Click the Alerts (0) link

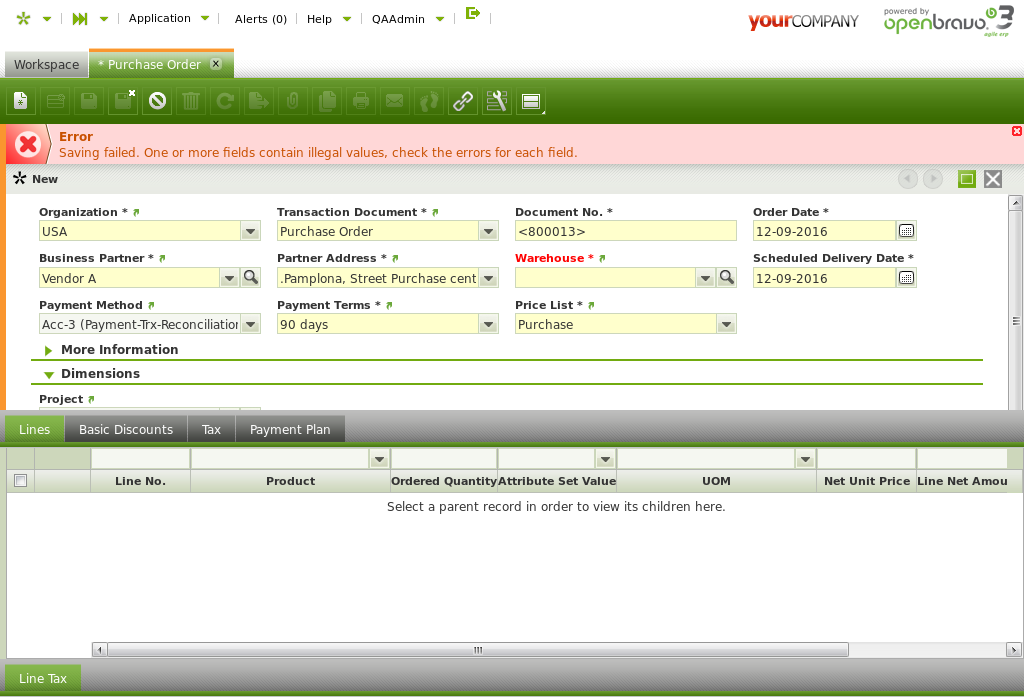pyautogui.click(x=261, y=19)
